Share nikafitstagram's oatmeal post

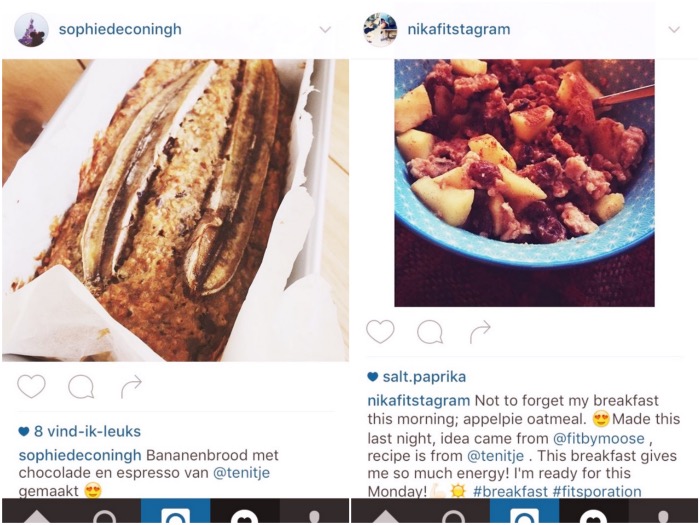click(480, 332)
